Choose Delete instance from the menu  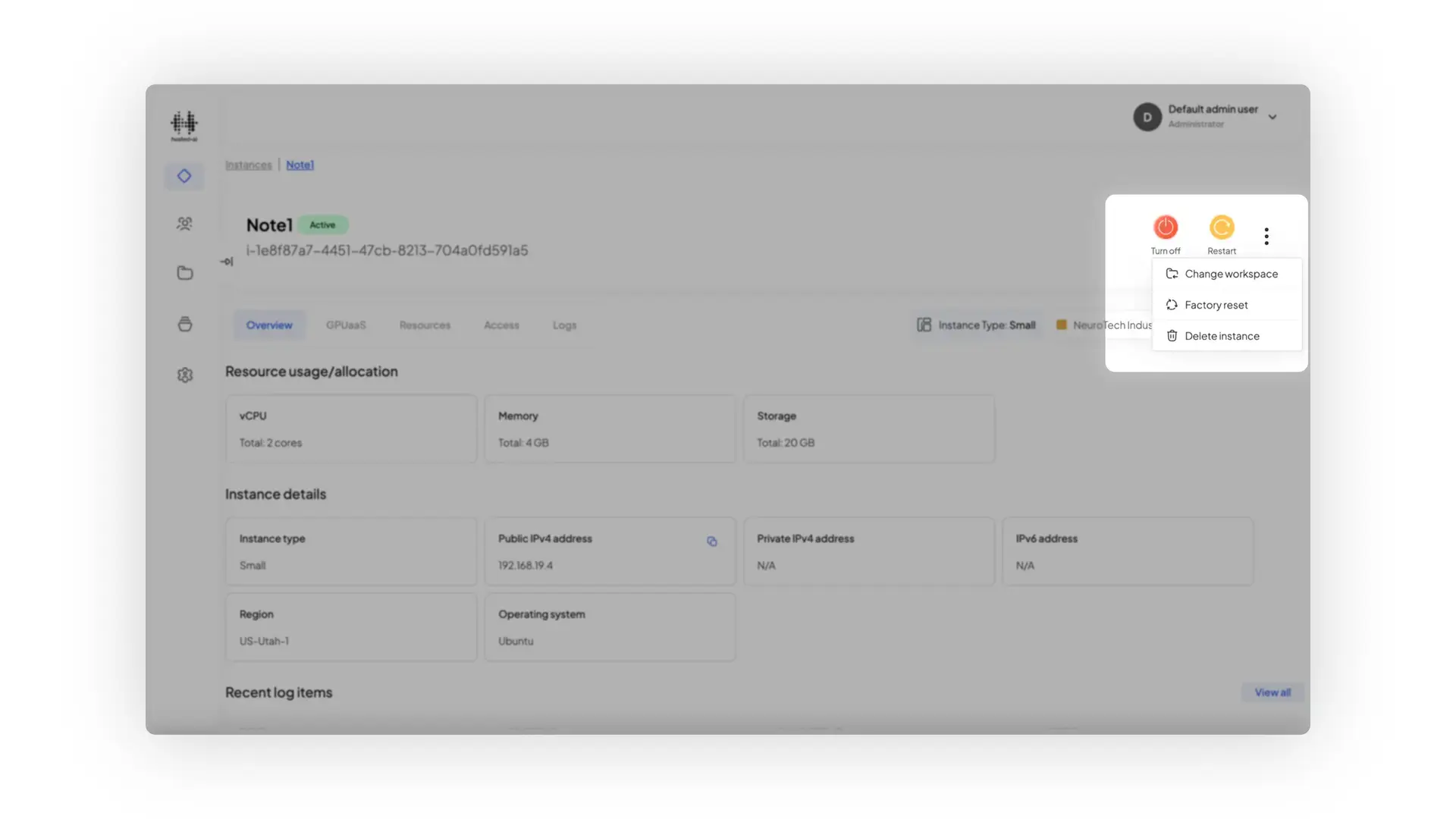tap(1222, 335)
